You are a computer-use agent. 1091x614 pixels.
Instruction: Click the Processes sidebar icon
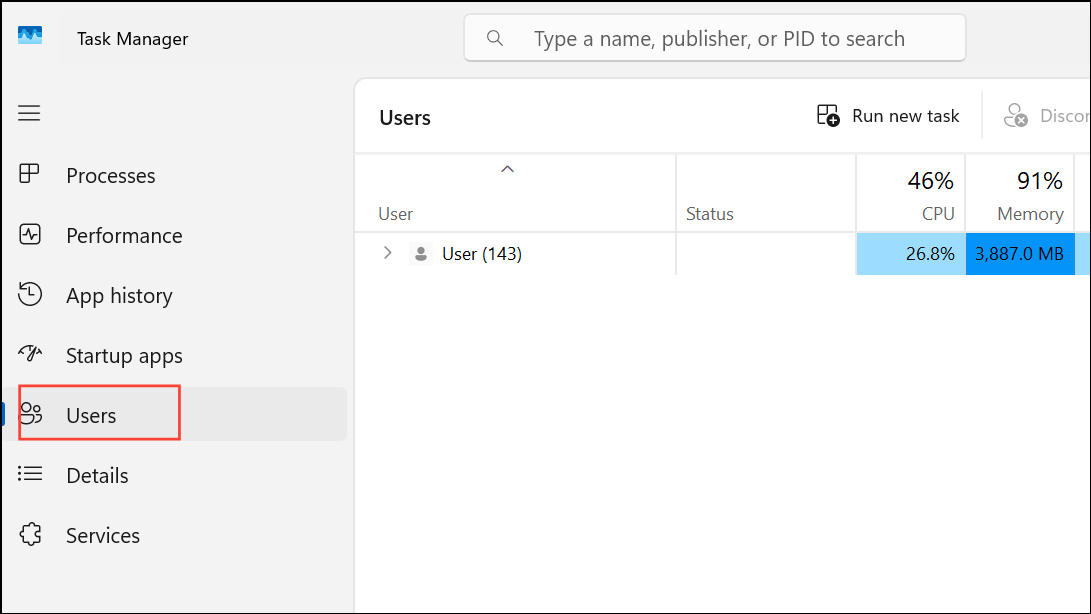click(29, 174)
